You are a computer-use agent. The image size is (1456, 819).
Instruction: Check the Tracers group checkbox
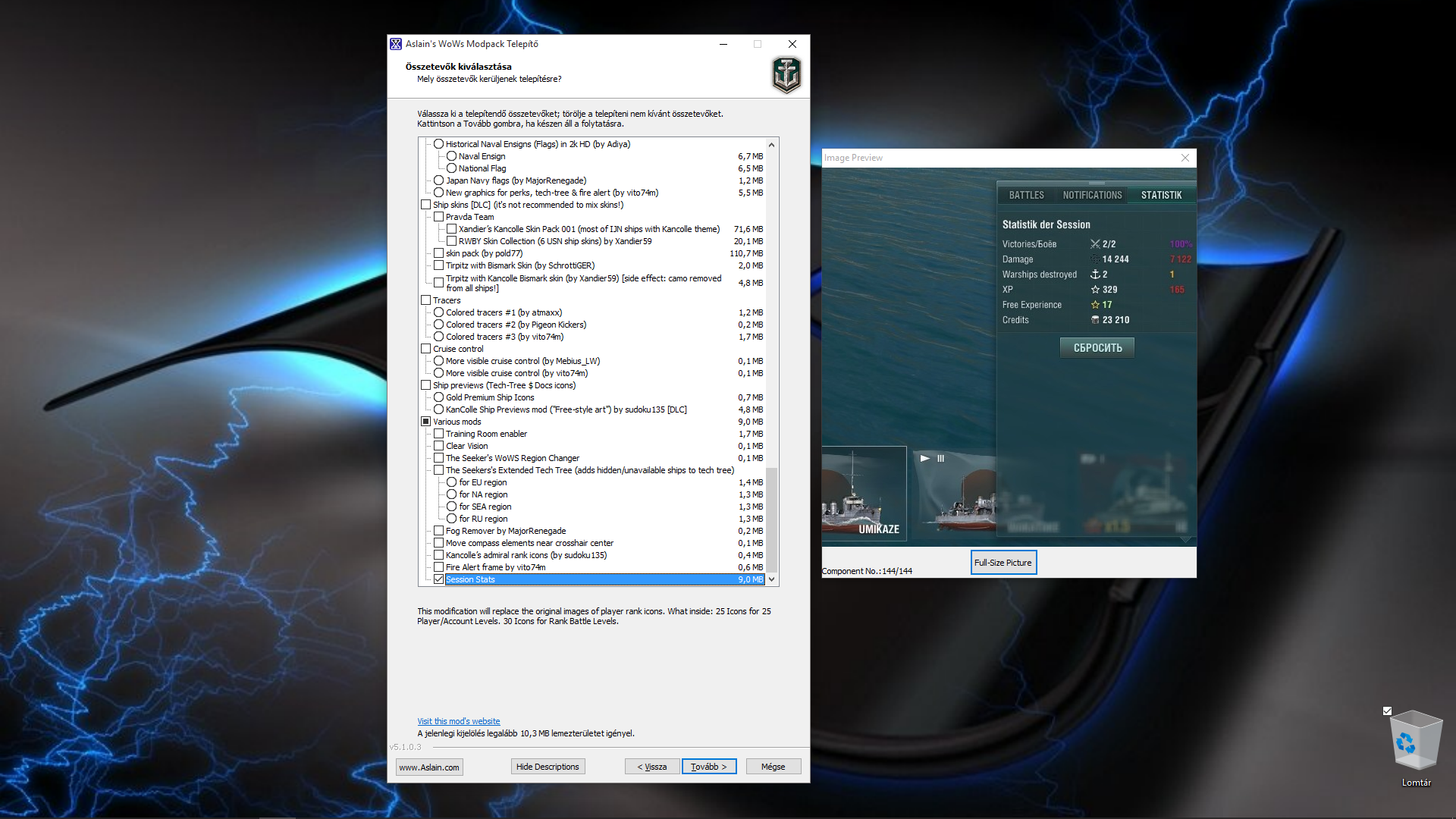pyautogui.click(x=425, y=300)
